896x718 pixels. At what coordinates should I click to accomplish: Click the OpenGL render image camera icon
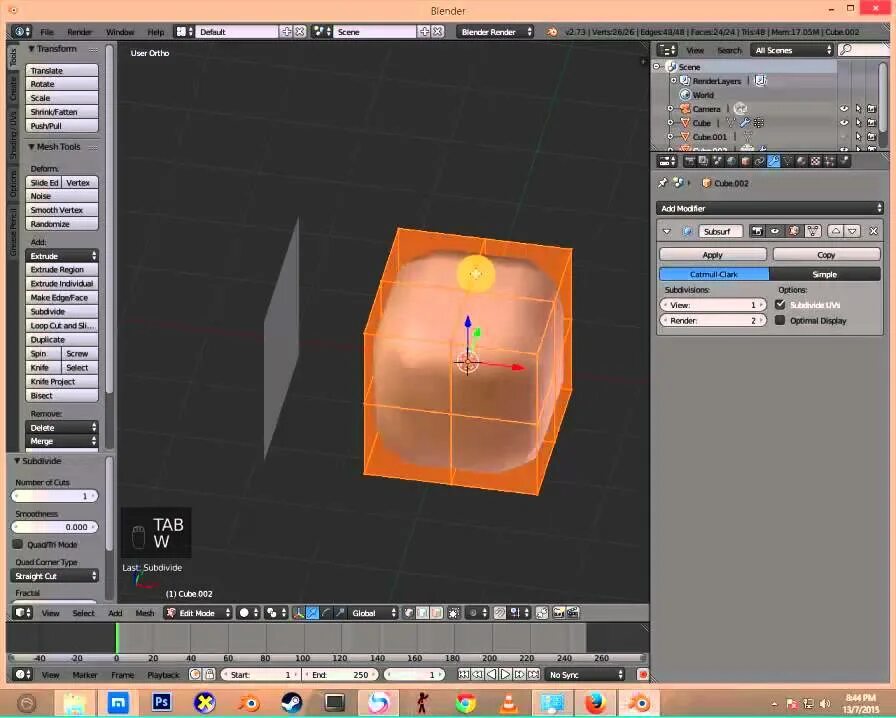(x=558, y=613)
